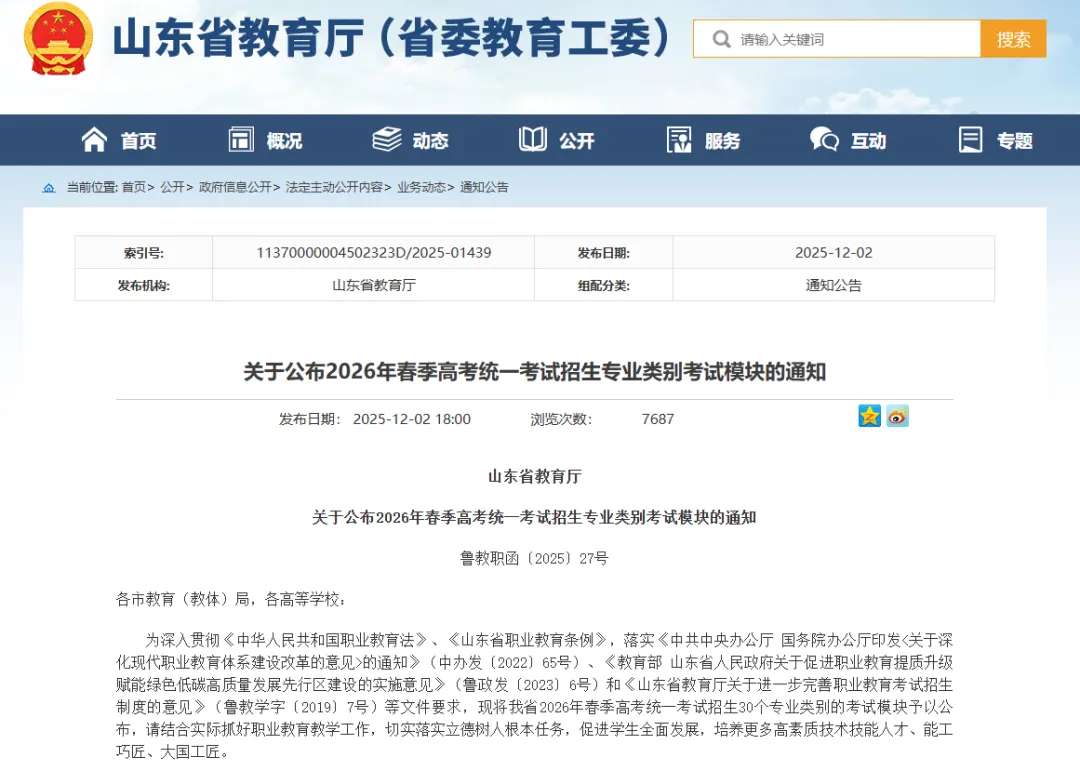Click the open book icon beside 公开
This screenshot has height=784, width=1080.
pyautogui.click(x=532, y=140)
